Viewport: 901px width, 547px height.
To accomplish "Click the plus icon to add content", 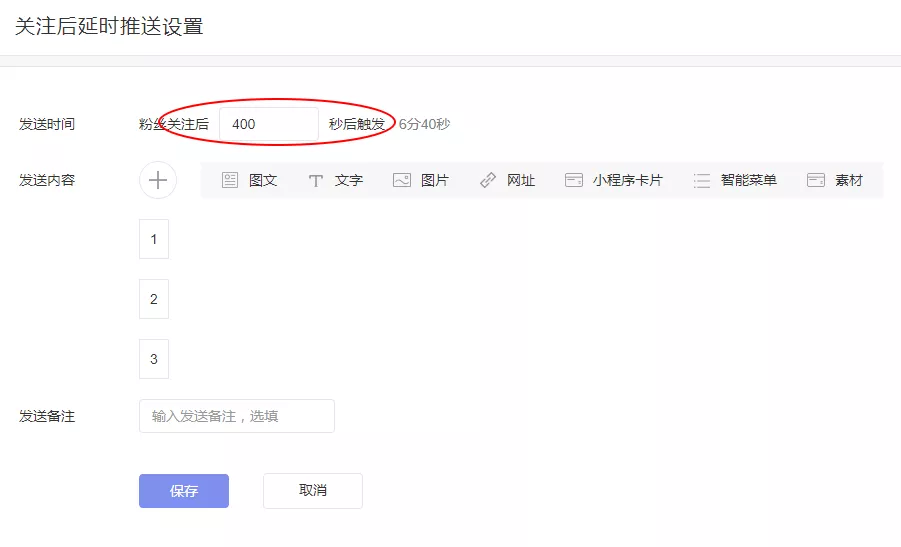I will pyautogui.click(x=158, y=180).
